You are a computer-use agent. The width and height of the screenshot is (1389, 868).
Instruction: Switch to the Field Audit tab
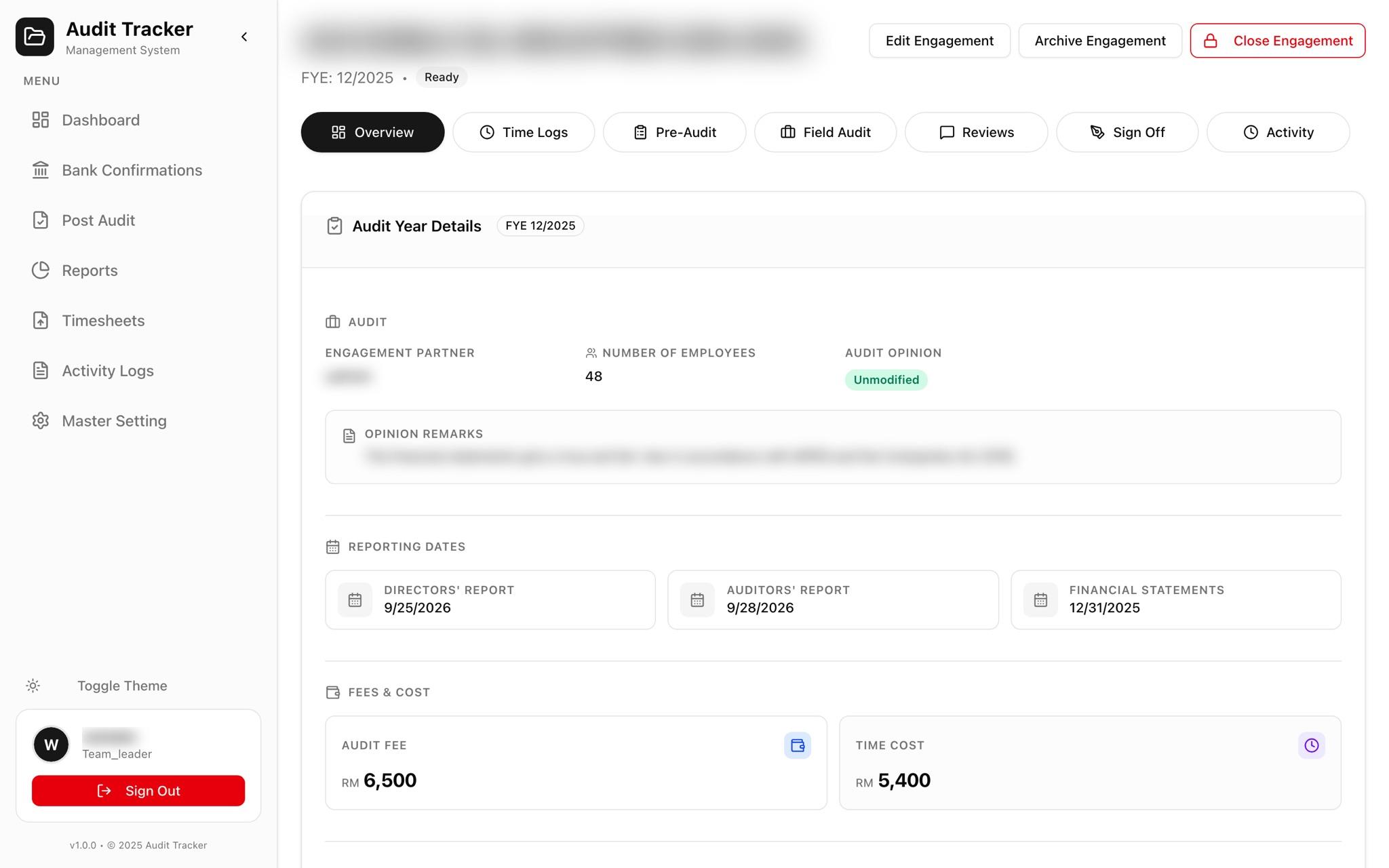coord(825,132)
